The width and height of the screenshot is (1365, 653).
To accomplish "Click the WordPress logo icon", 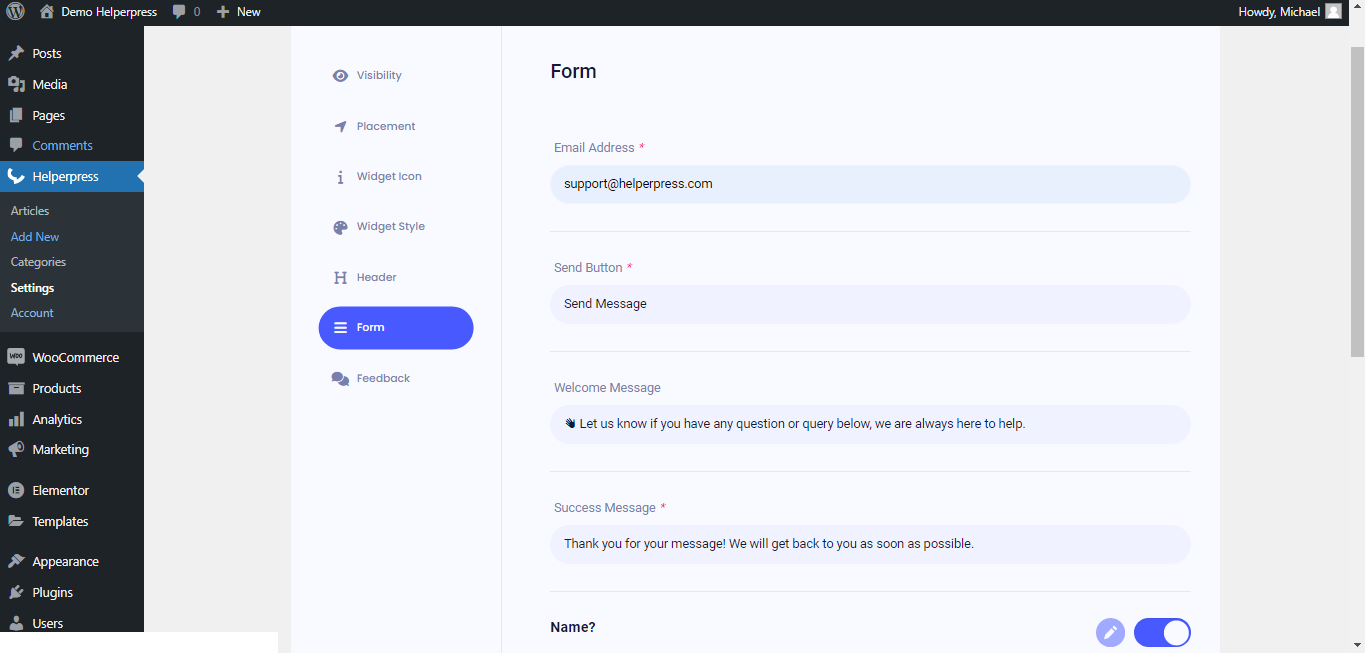I will click(x=16, y=12).
